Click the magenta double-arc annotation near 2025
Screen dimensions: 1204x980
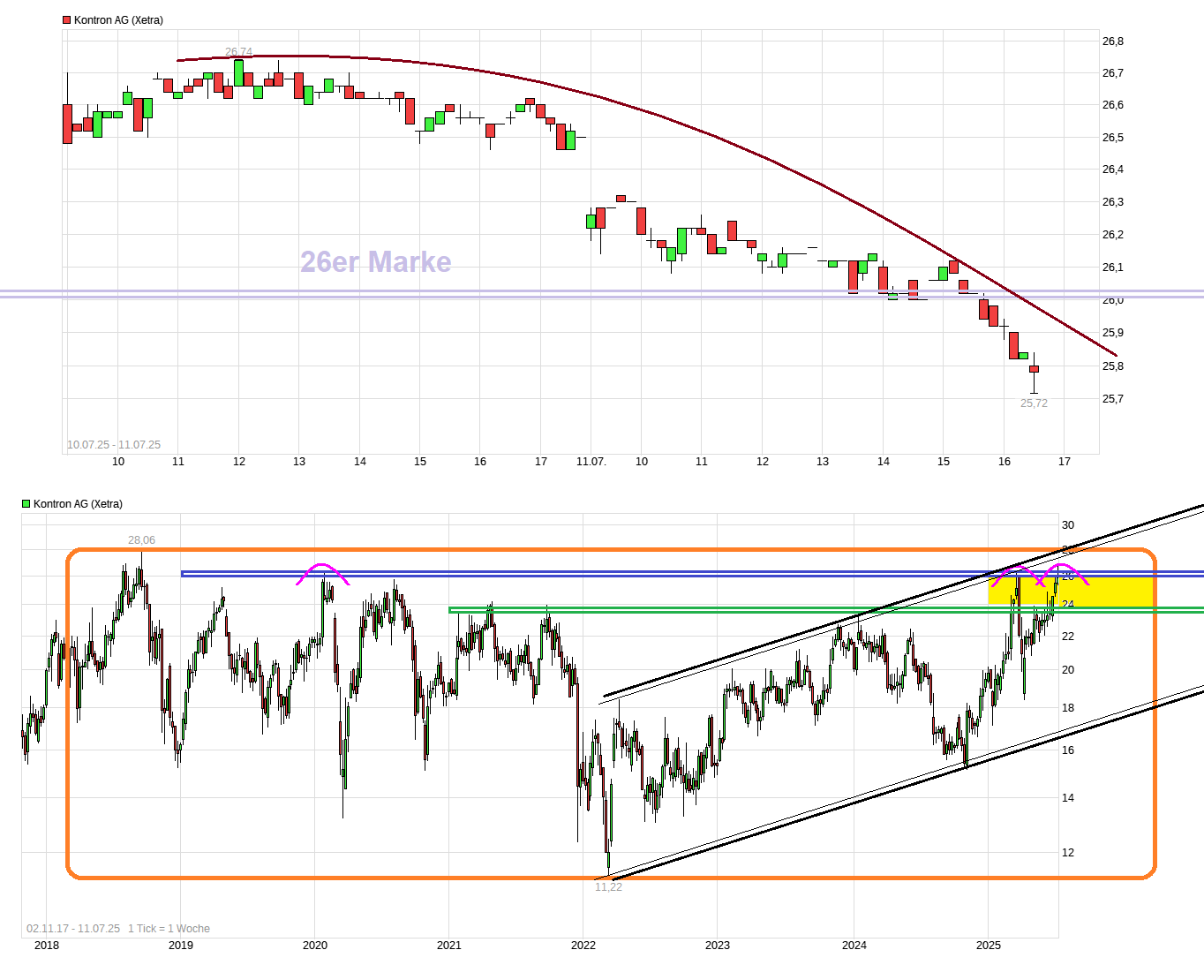point(1042,574)
